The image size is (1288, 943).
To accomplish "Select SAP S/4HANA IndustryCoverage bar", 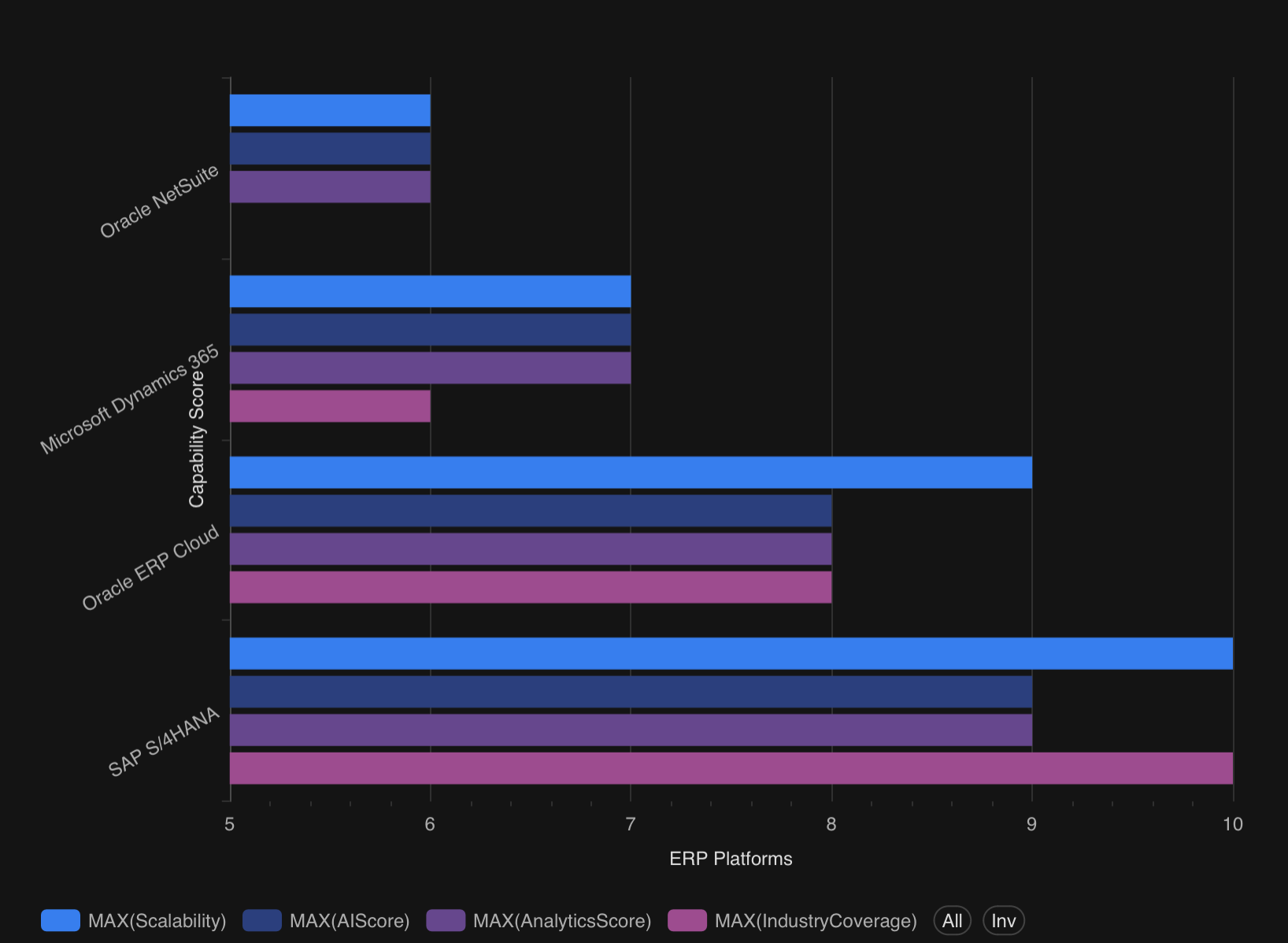I will [x=731, y=768].
